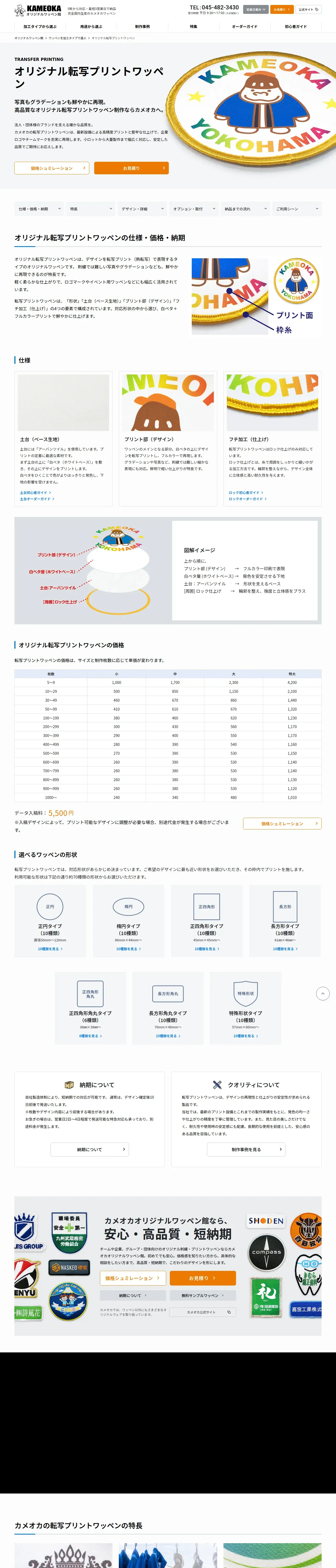Open 初心者ガイド menu item

click(296, 27)
